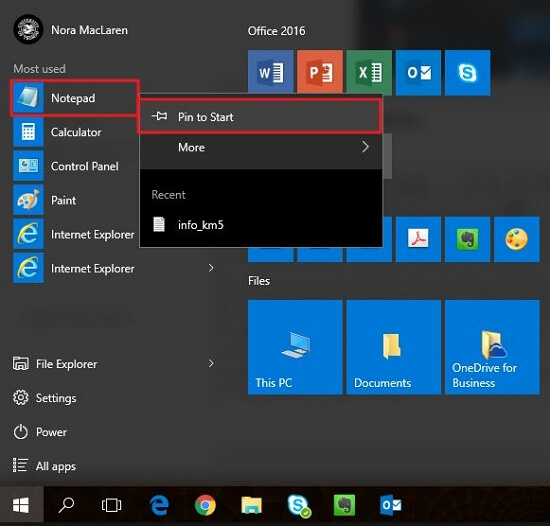Screen dimensions: 550x526
Task: Click the Recent label in context menu
Action: click(x=168, y=195)
